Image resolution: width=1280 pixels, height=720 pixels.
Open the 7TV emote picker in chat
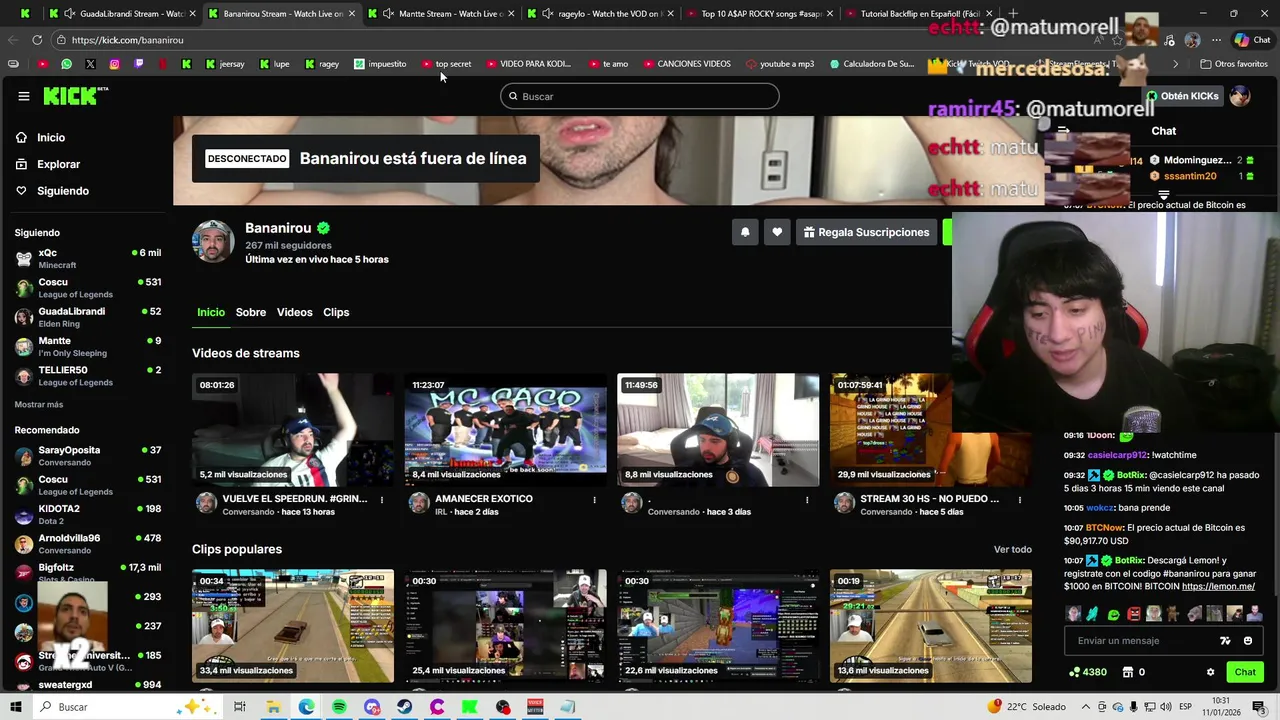pos(1225,641)
